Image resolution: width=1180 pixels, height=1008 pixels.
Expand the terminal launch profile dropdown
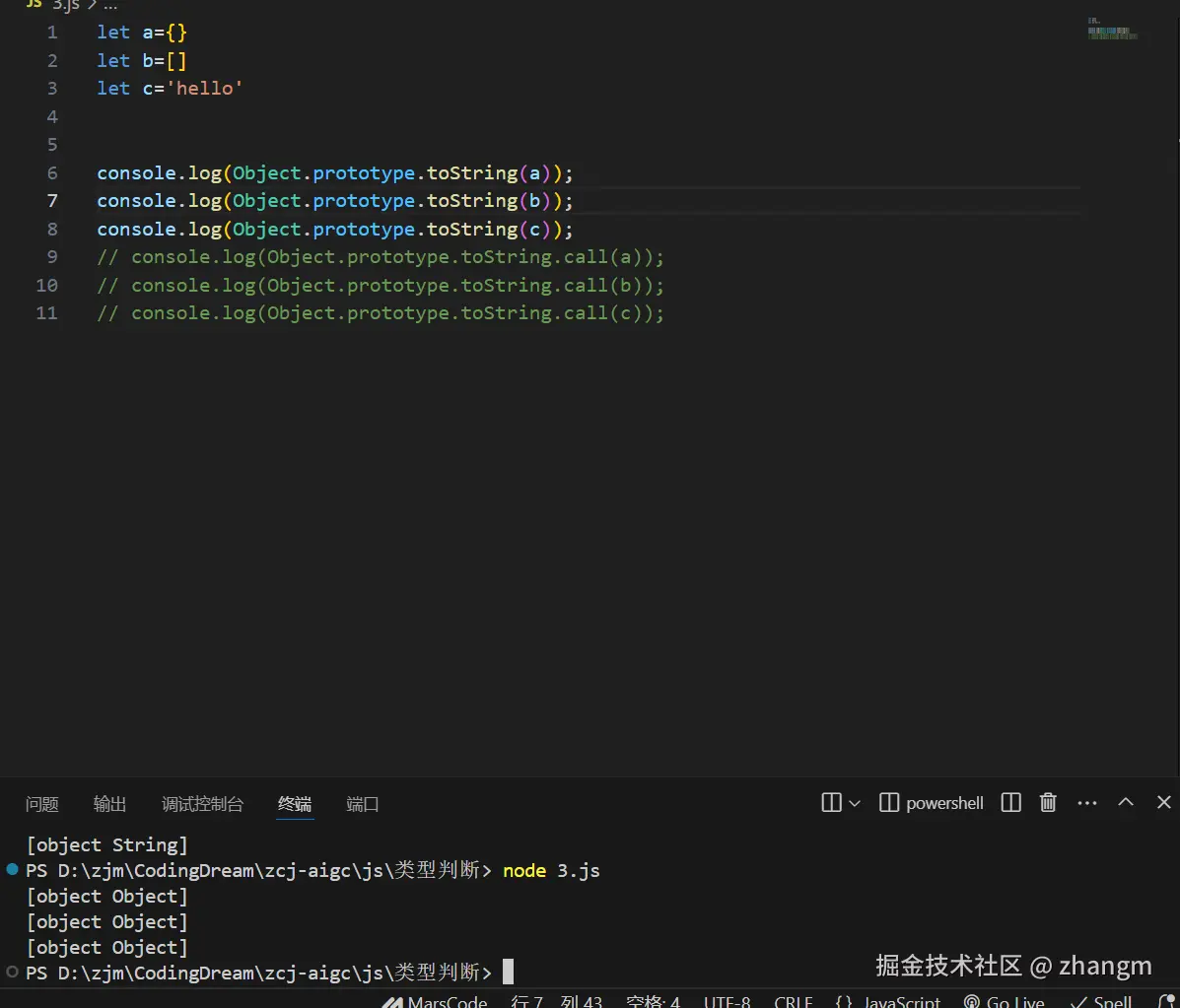pyautogui.click(x=855, y=803)
